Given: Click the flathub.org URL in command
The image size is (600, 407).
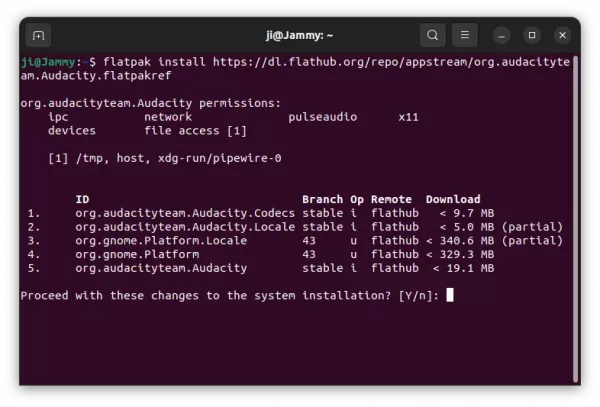Looking at the screenshot, I should coord(391,62).
